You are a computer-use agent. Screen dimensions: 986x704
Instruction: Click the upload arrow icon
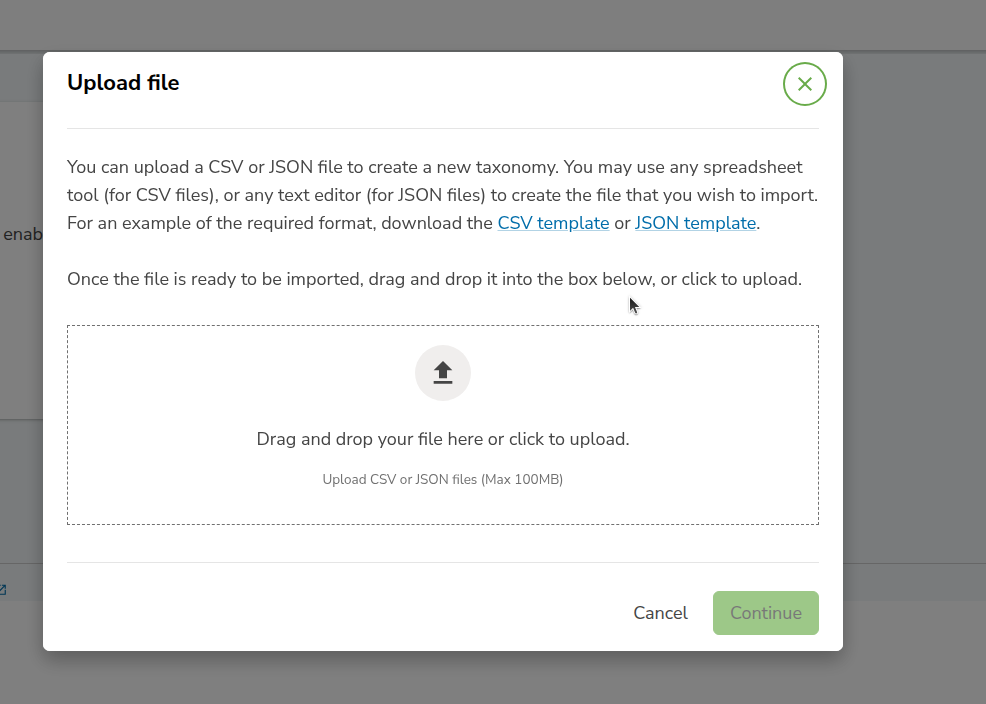click(x=443, y=373)
